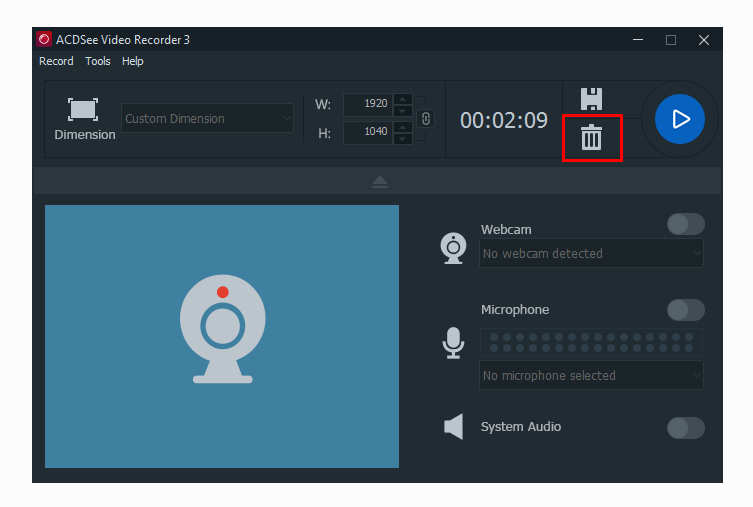The image size is (753, 507).
Task: Collapse the settings panel with the up arrow
Action: (380, 181)
